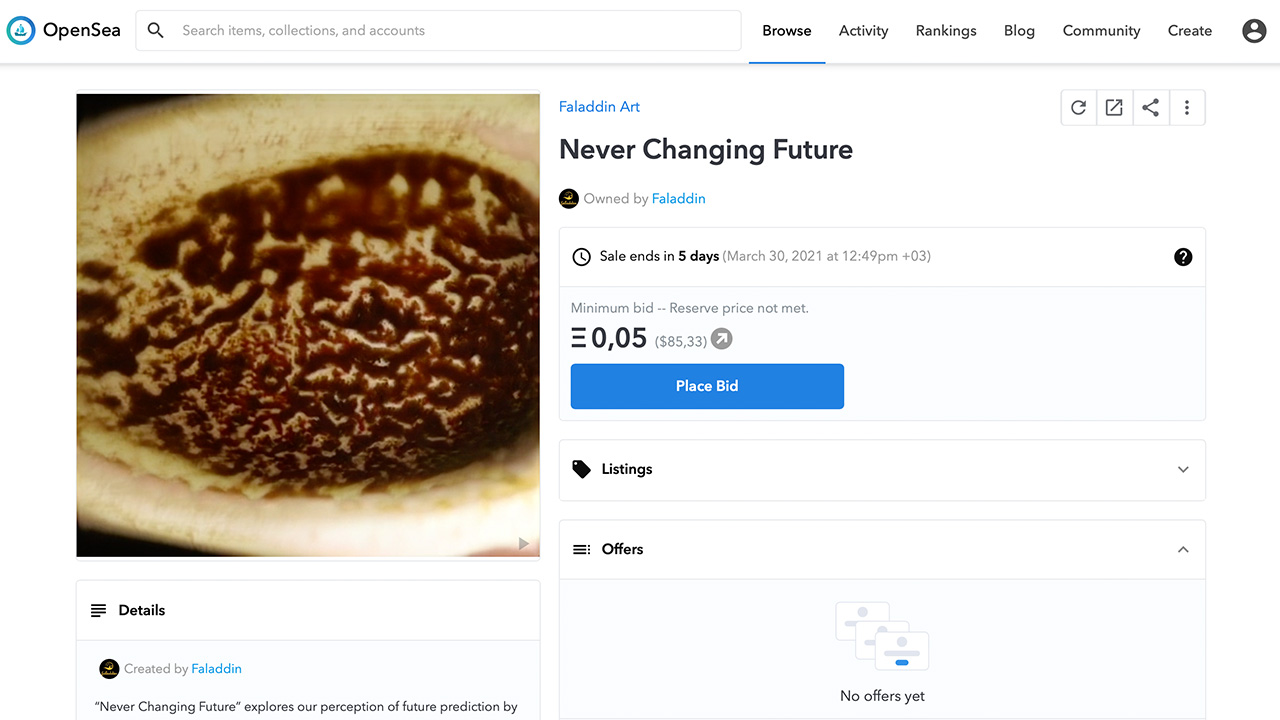Open the Activity tab
This screenshot has height=720, width=1280.
pyautogui.click(x=864, y=31)
